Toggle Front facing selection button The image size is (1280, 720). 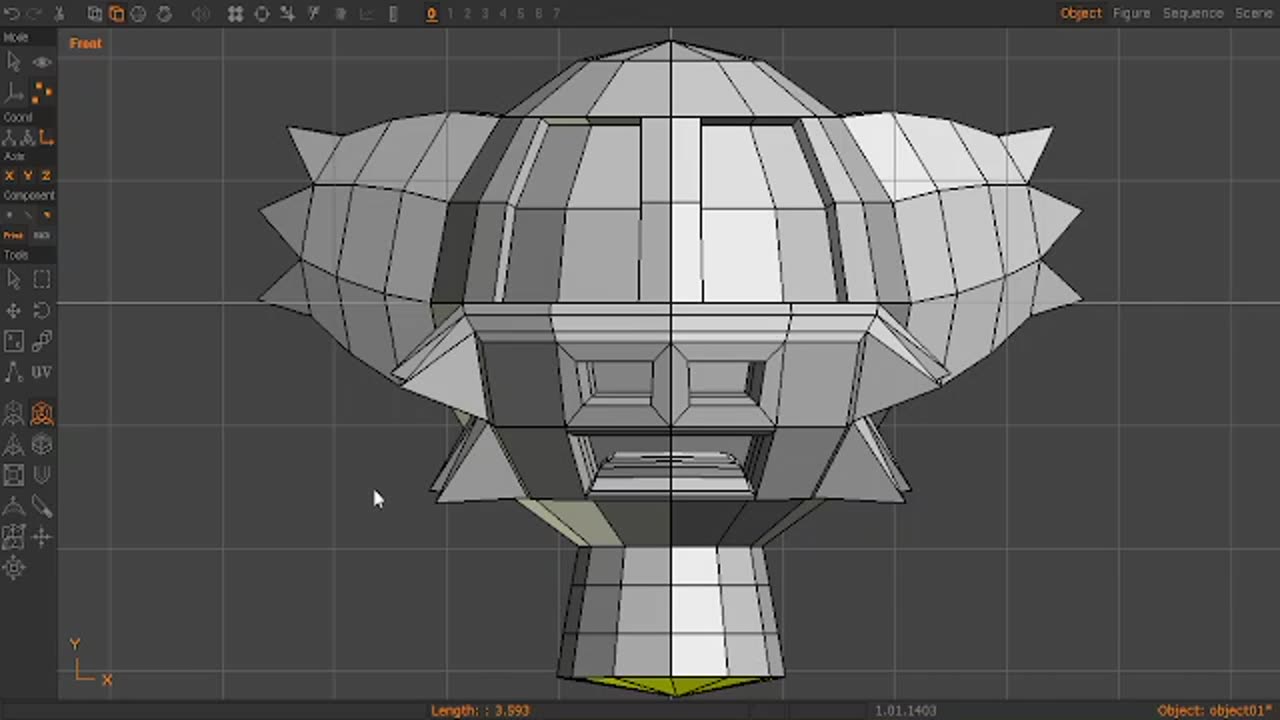pos(13,235)
